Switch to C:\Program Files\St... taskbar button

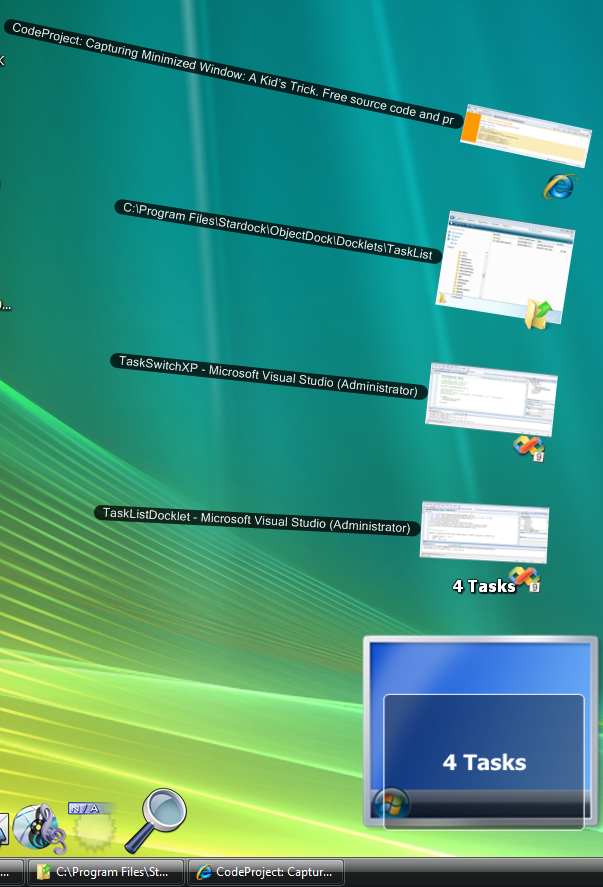coord(106,872)
